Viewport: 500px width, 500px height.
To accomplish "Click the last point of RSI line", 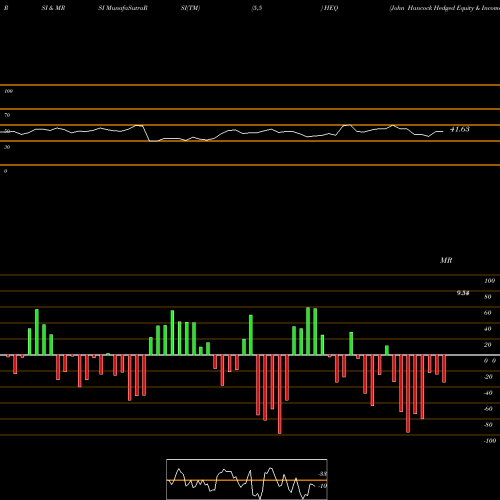I will coord(443,132).
